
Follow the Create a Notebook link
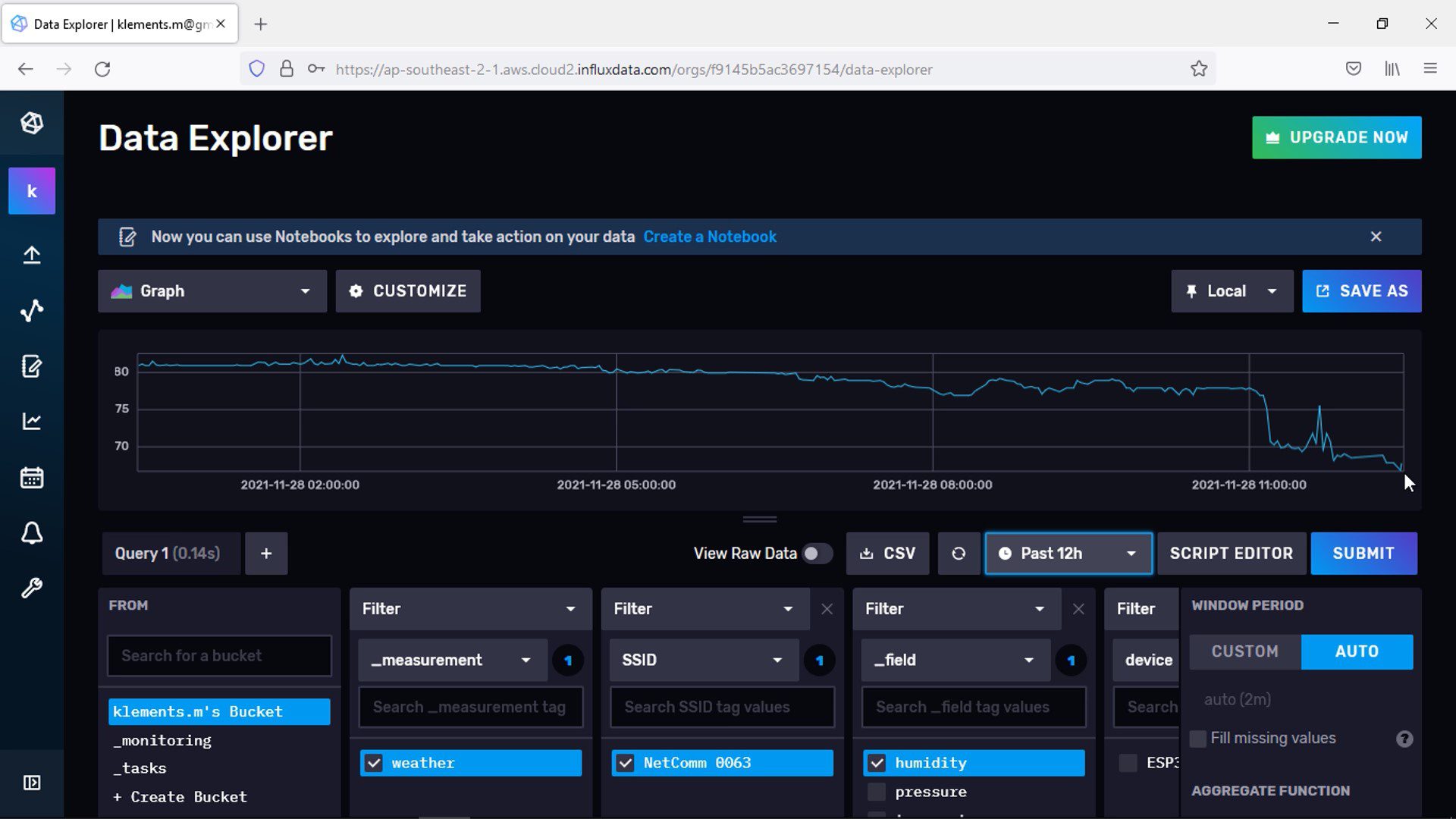coord(709,237)
